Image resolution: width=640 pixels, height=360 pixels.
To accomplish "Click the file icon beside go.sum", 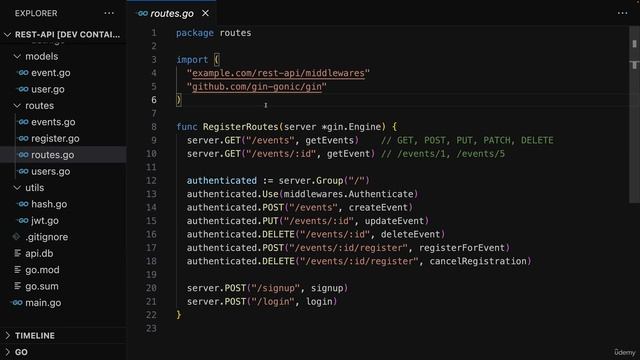I will [17, 286].
